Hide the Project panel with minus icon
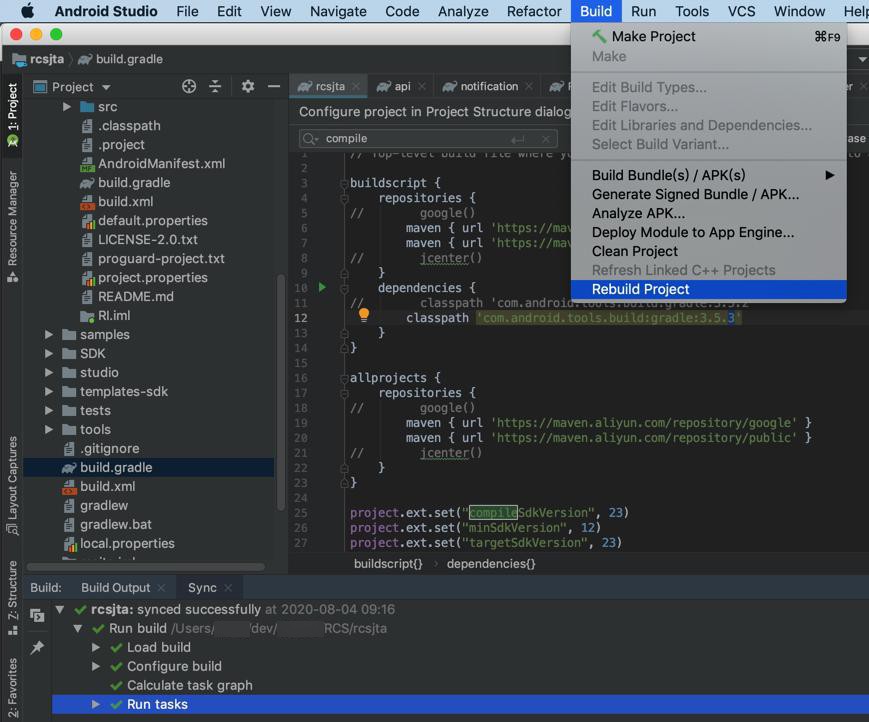This screenshot has height=722, width=869. click(x=274, y=86)
